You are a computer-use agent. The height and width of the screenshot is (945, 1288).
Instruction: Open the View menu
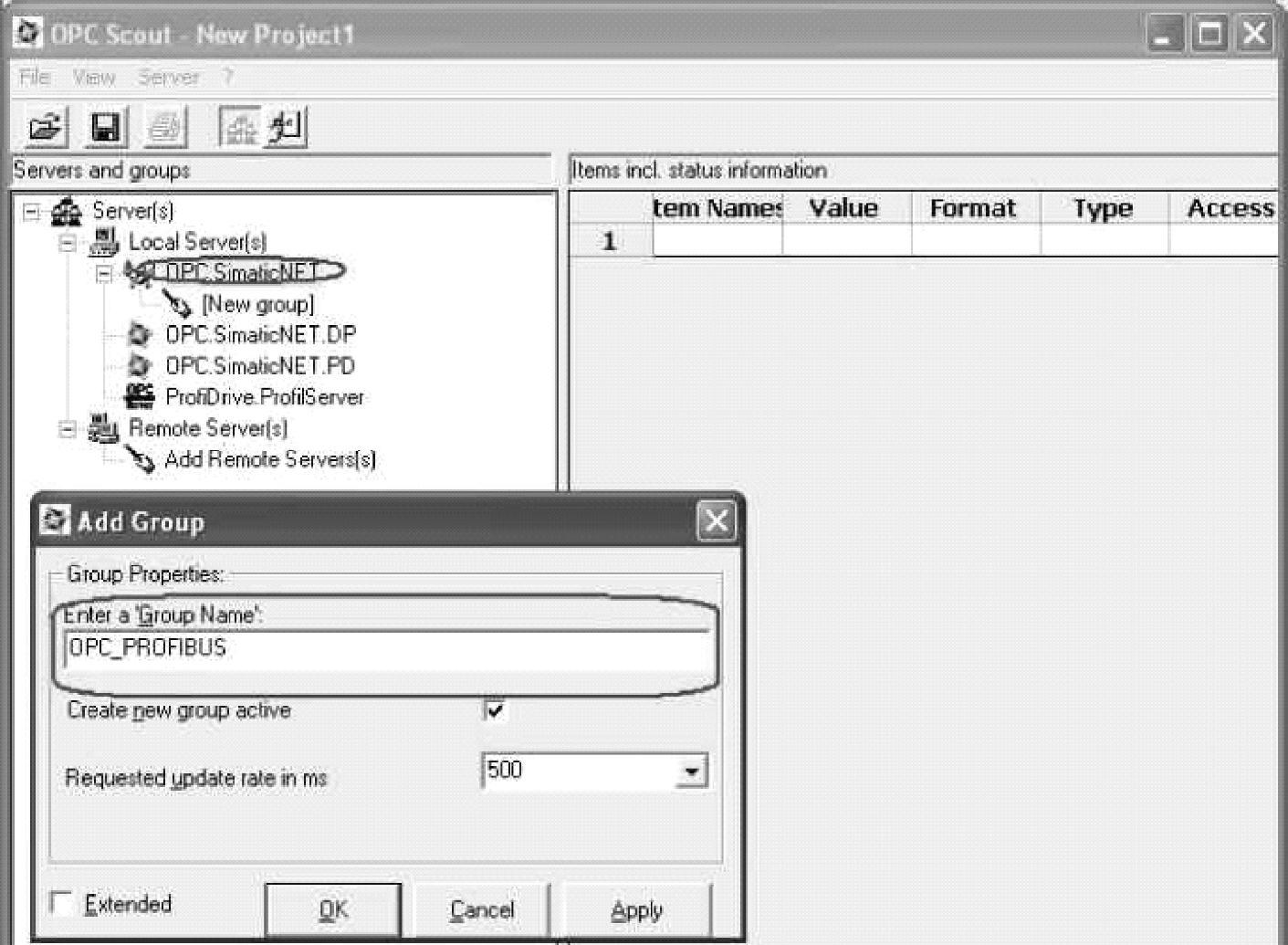[94, 78]
